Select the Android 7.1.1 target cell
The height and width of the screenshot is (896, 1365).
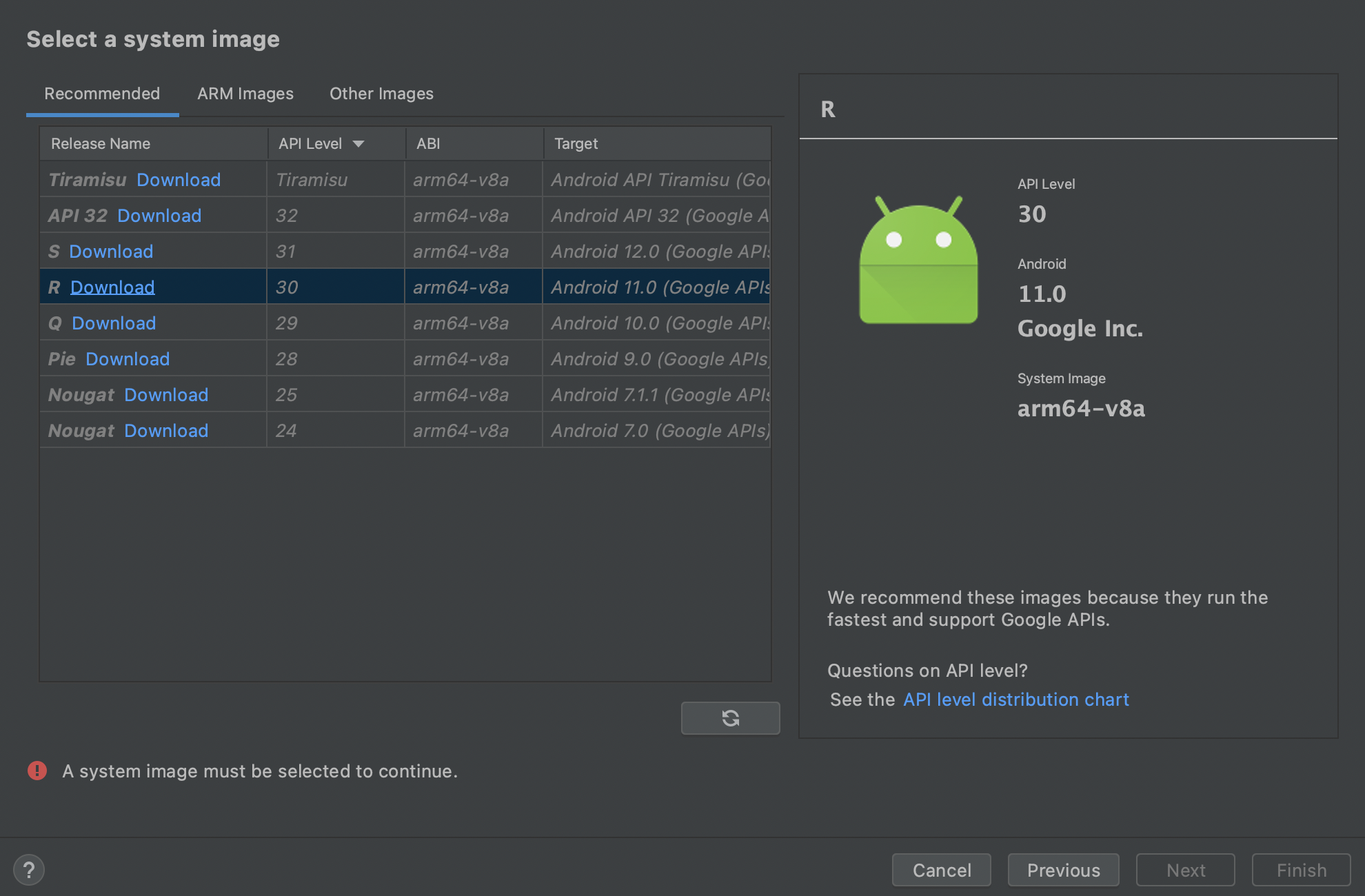pyautogui.click(x=657, y=395)
